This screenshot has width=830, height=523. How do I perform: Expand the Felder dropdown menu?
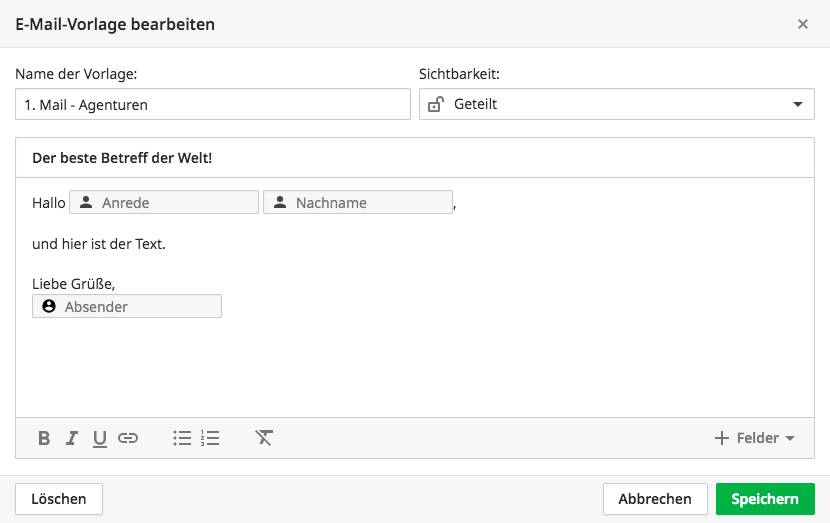tap(755, 438)
